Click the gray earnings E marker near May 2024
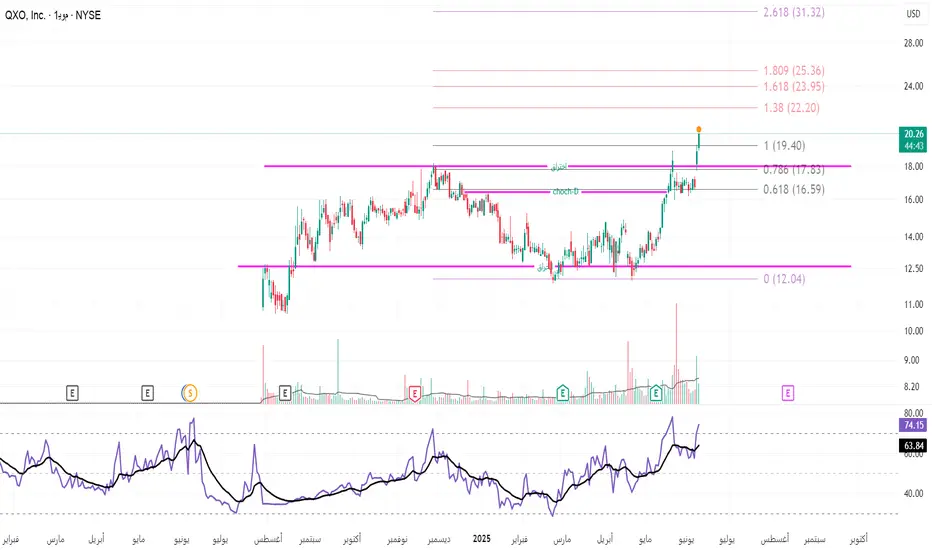Viewport: 932px width, 550px height. click(147, 393)
